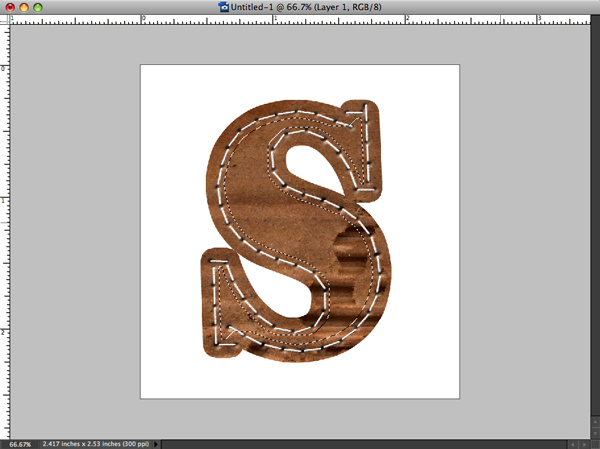Close the Untitled-1 document window
Image resolution: width=600 pixels, height=449 pixels.
click(10, 7)
